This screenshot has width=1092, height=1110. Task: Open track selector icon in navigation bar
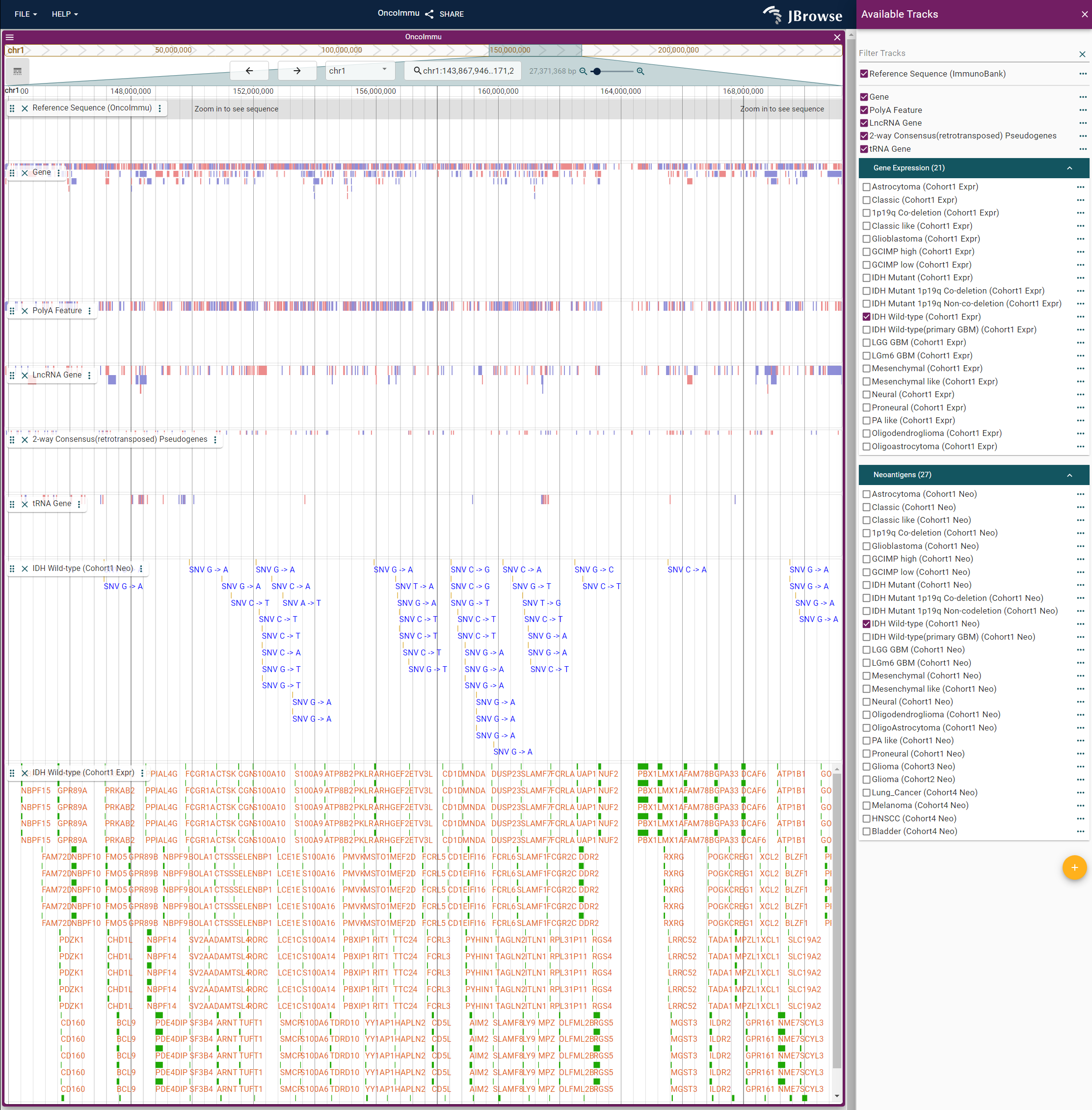pyautogui.click(x=17, y=72)
